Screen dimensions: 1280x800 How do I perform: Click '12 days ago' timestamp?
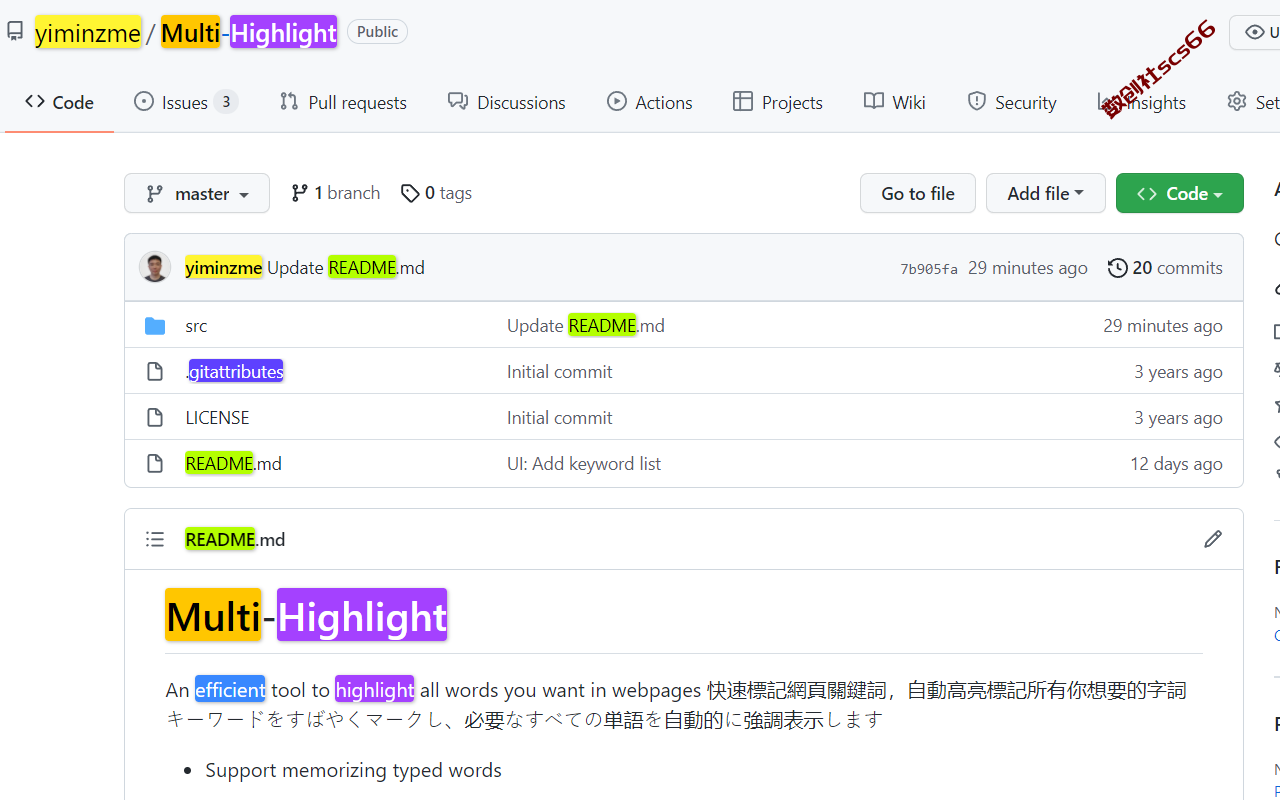click(x=1176, y=463)
